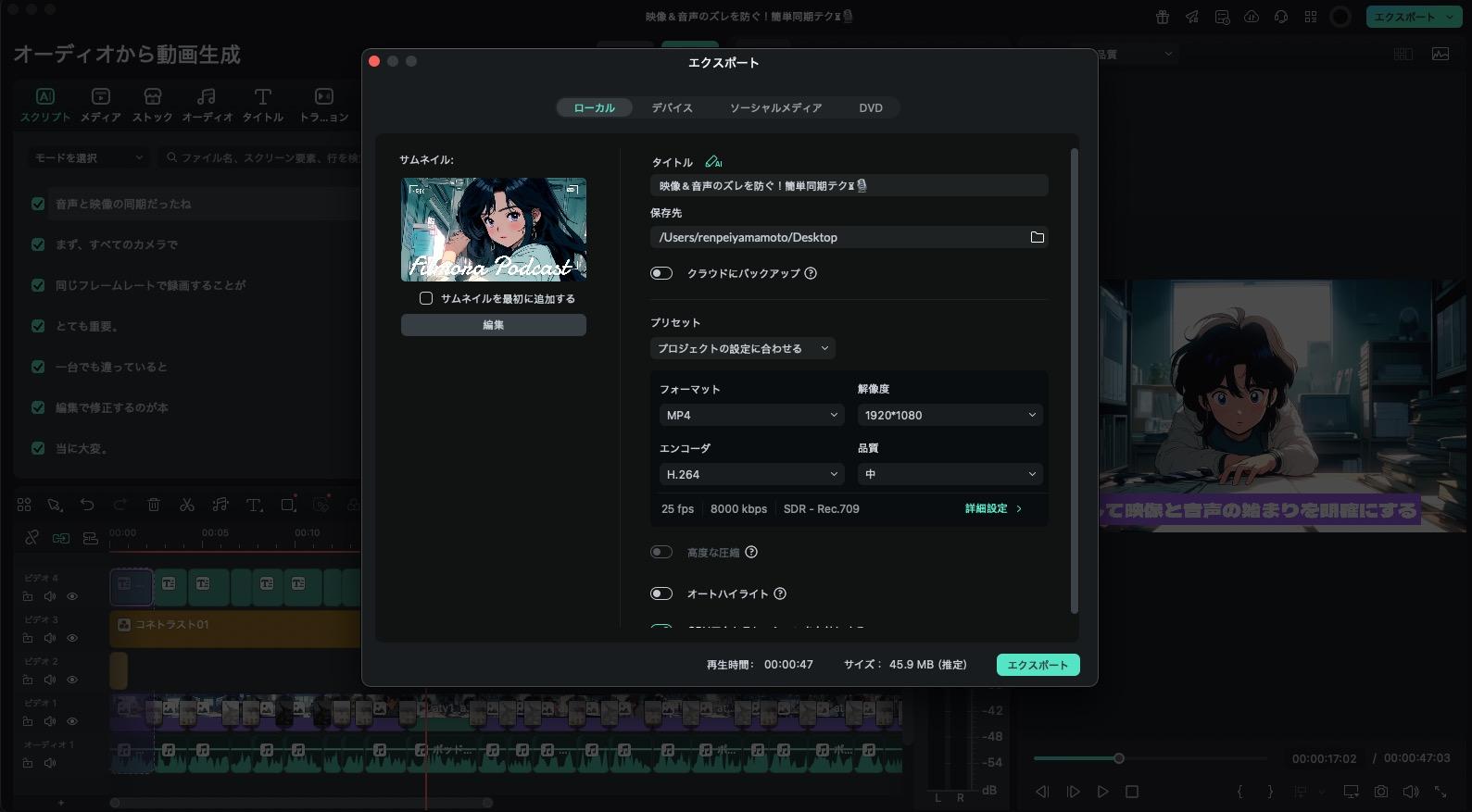Click the volume icon under preview
The width and height of the screenshot is (1472, 812).
tap(1411, 792)
